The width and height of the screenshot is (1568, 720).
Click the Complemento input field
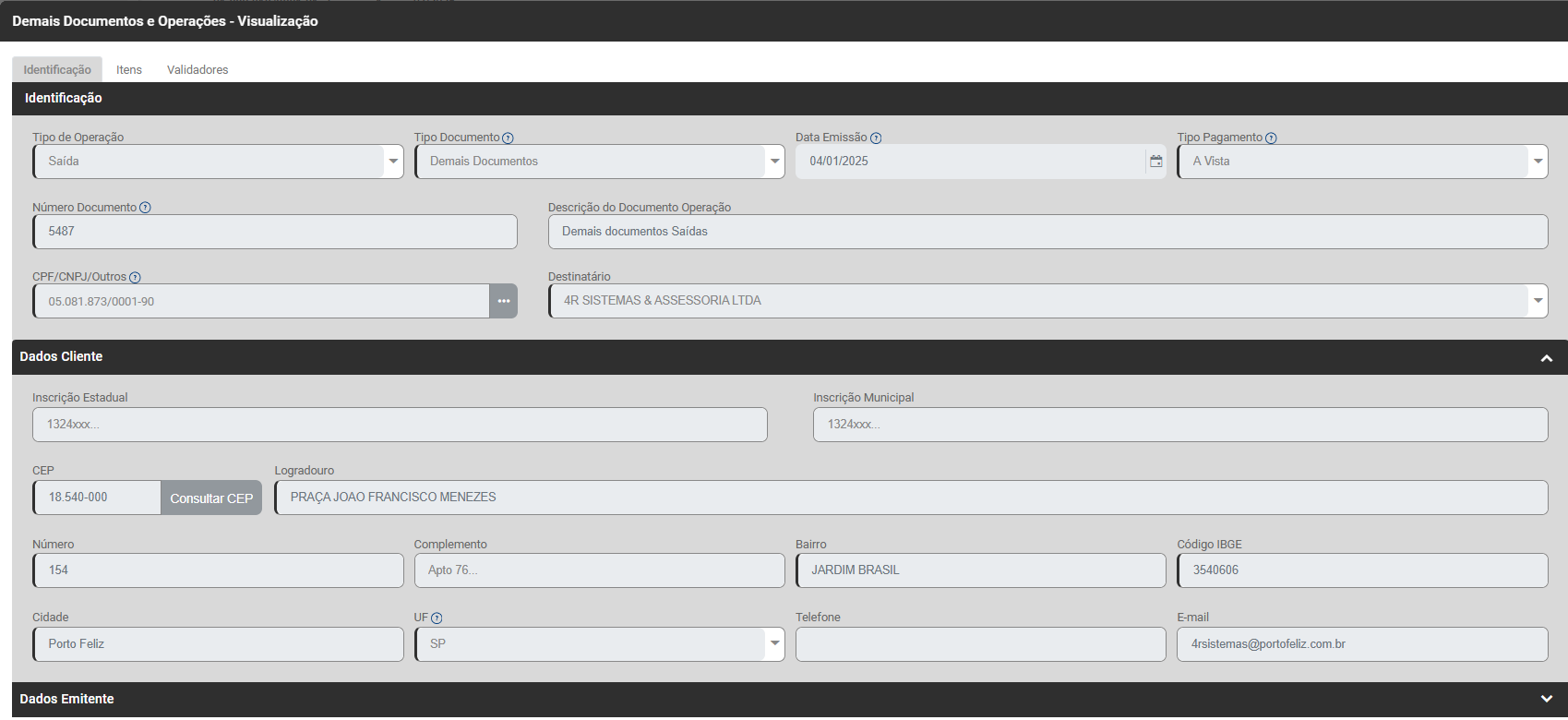point(599,570)
